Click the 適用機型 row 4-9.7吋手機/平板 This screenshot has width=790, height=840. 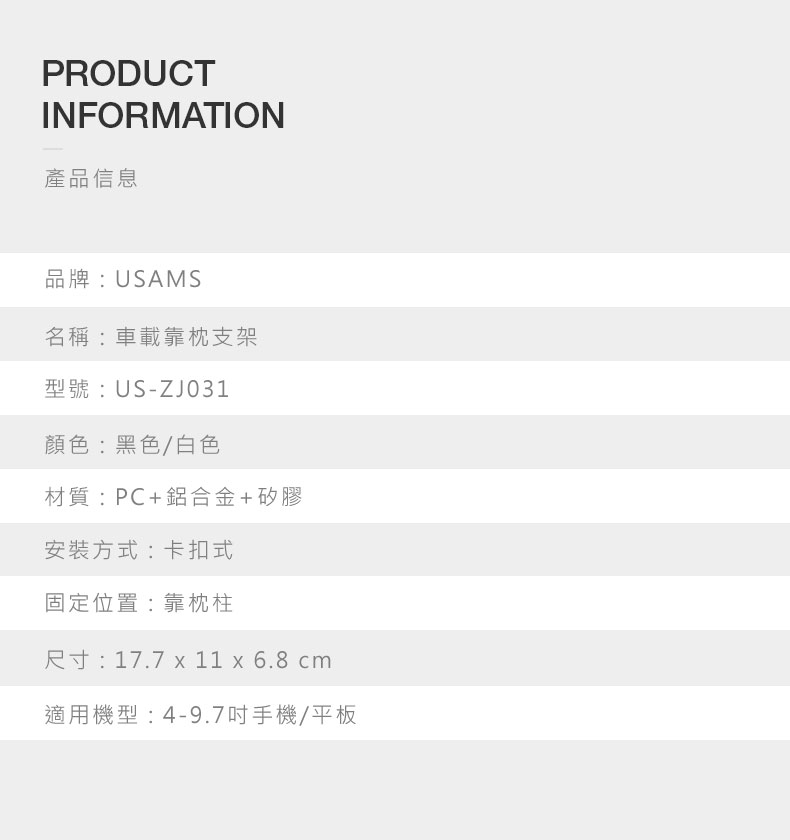[x=395, y=713]
